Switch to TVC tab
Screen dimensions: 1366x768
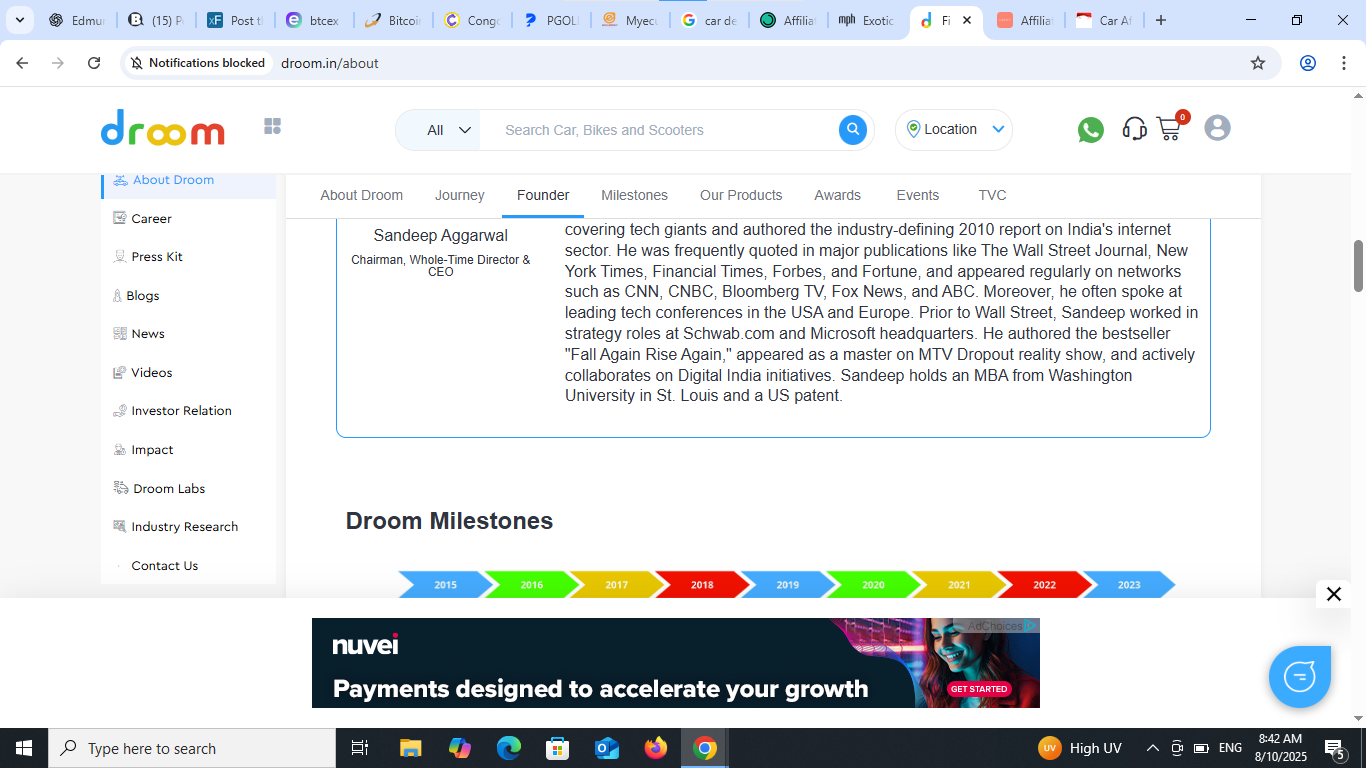(x=992, y=195)
